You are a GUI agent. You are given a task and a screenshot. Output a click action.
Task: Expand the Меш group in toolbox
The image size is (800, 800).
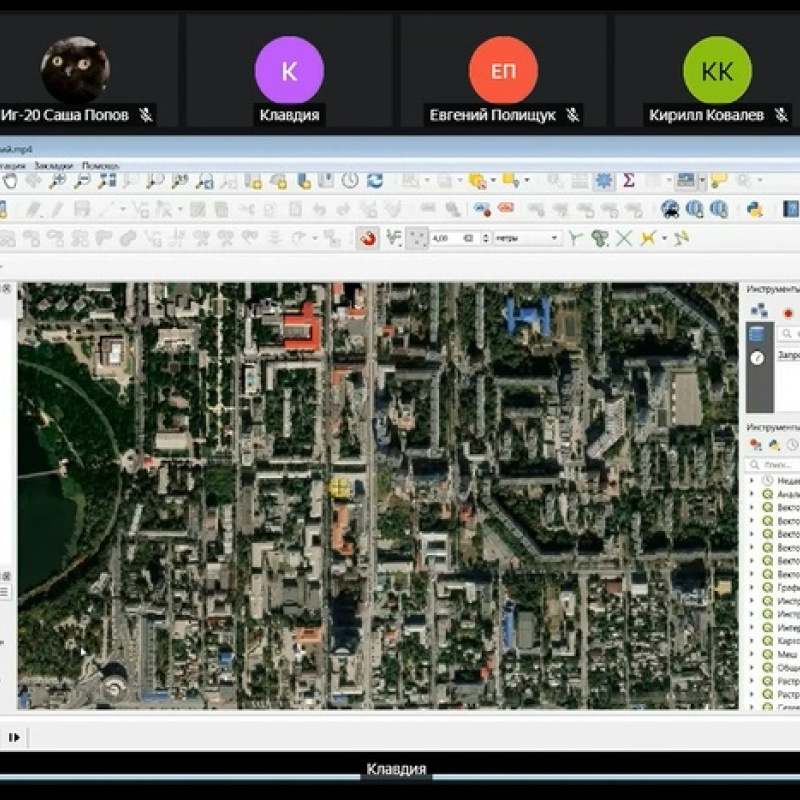752,653
